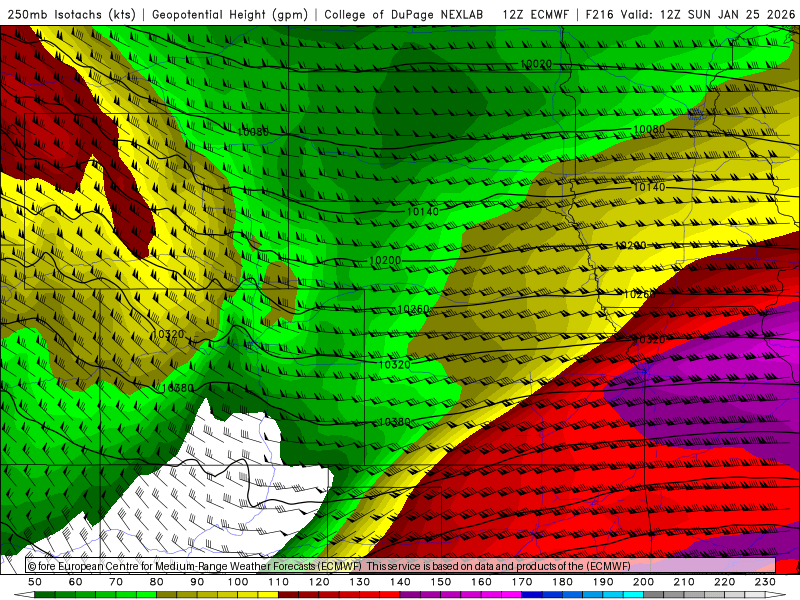800x600 pixels.
Task: Click the 50 knot colorbar label
Action: 35,582
